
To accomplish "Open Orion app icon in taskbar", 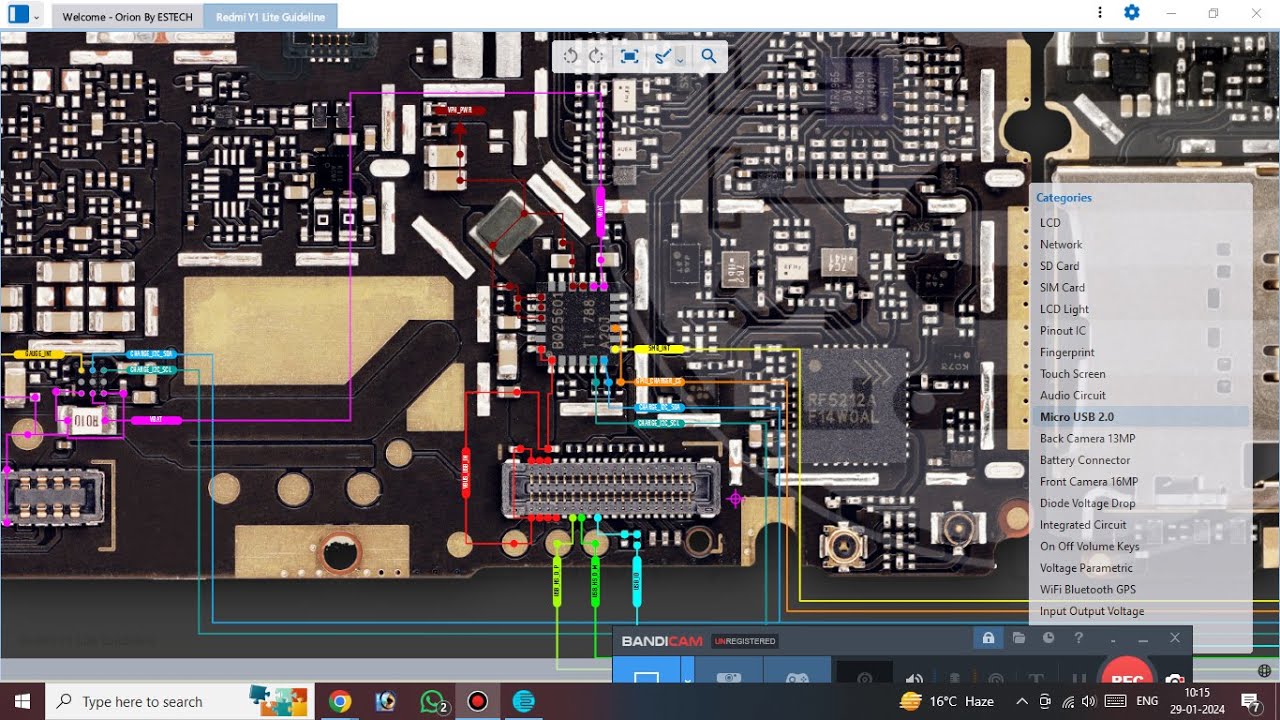I will pyautogui.click(x=524, y=702).
